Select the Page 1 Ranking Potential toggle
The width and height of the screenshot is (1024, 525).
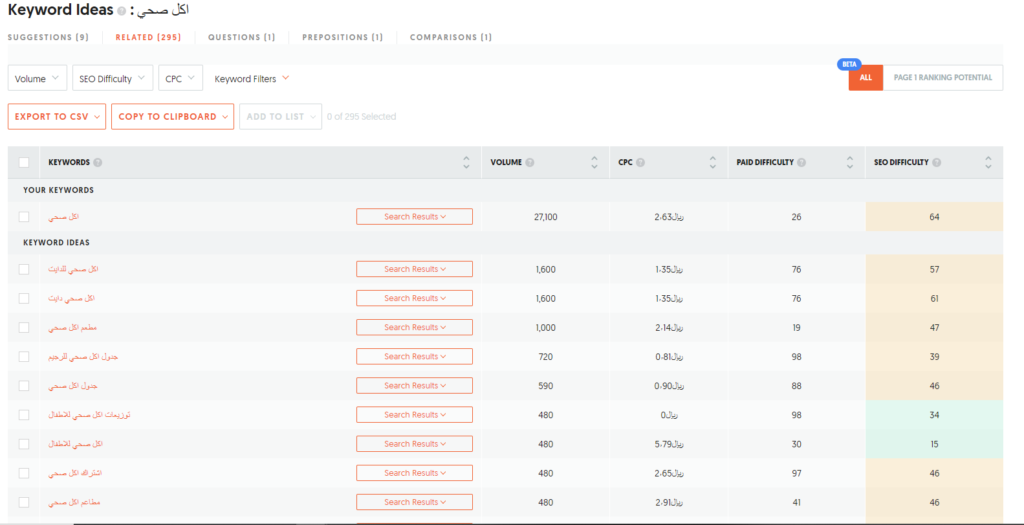[x=942, y=78]
